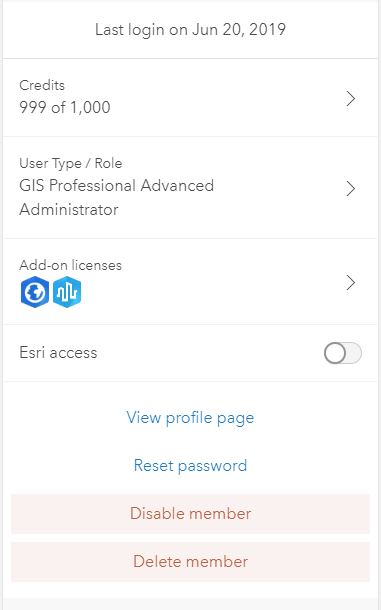Click the Delete member button
This screenshot has height=610, width=381.
pyautogui.click(x=190, y=562)
